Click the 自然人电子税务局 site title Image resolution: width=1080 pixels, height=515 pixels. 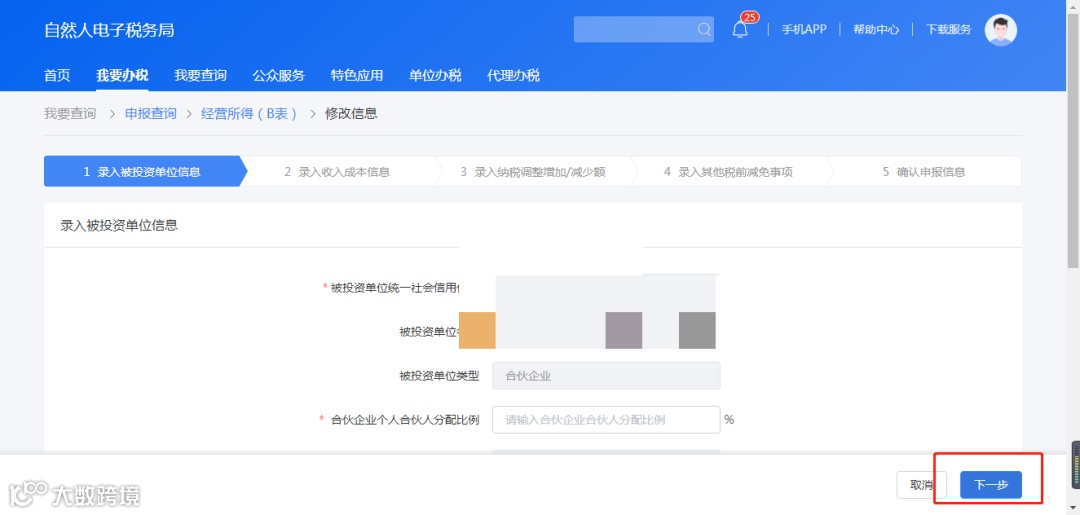[109, 30]
